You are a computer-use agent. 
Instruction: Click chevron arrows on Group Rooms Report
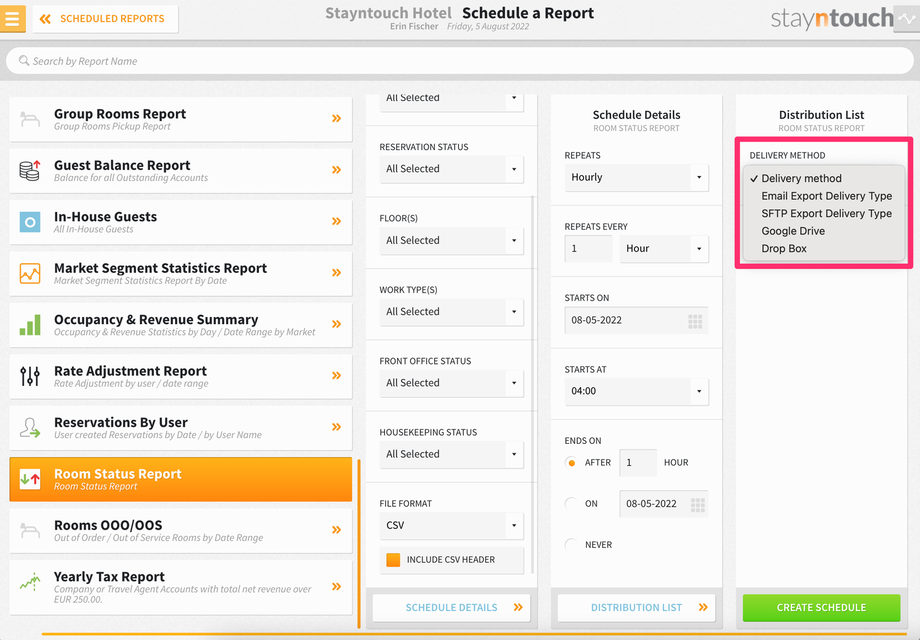336,118
